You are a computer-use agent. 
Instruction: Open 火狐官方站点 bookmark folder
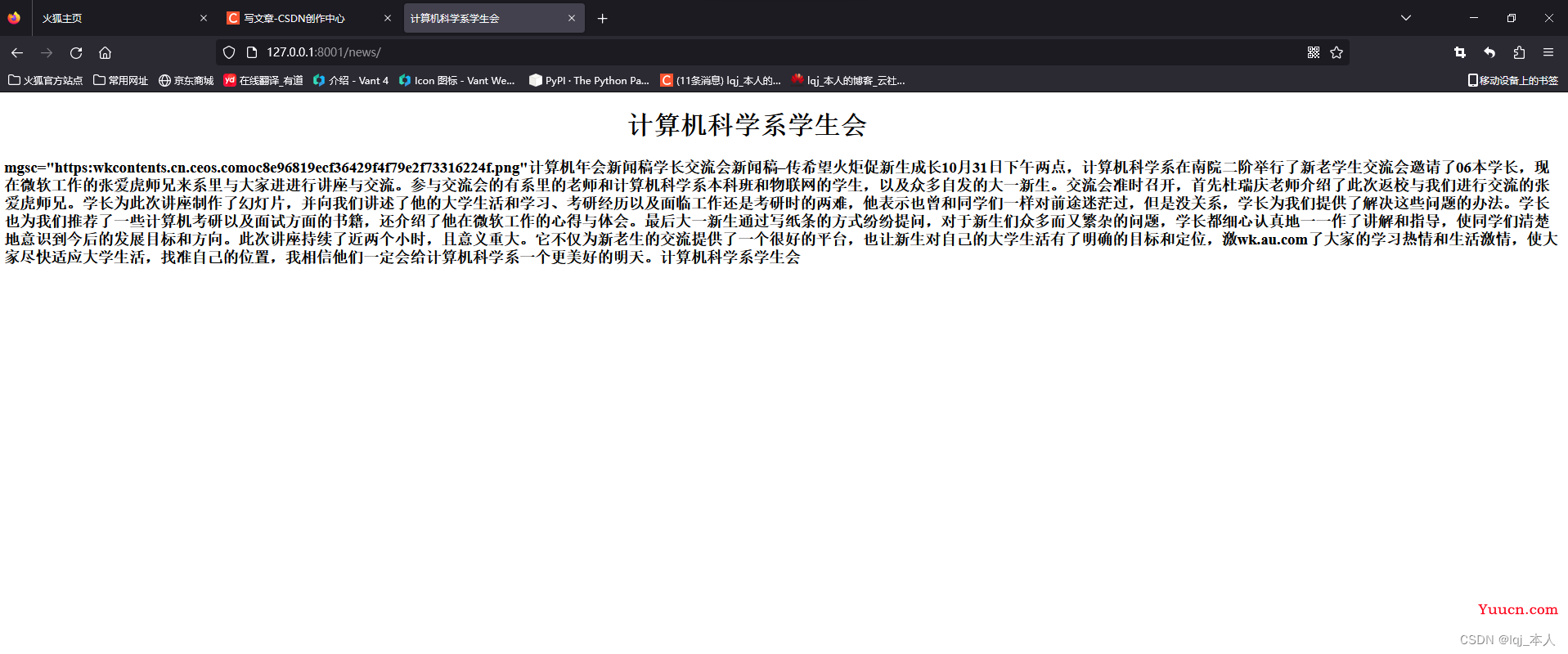46,80
